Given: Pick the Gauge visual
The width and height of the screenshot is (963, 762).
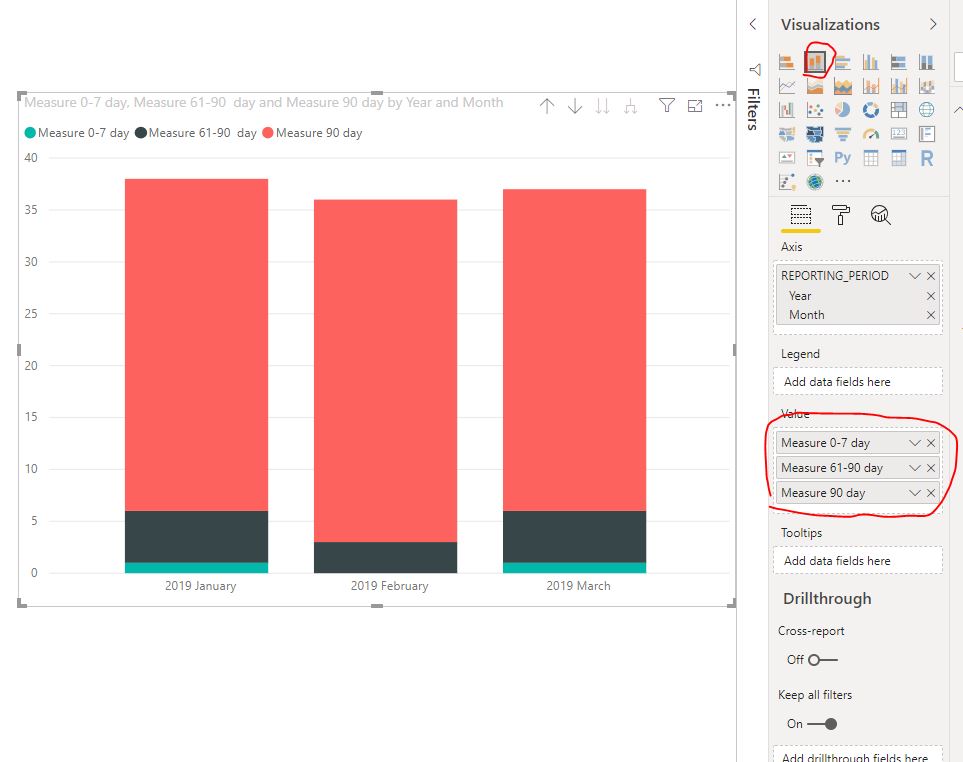Looking at the screenshot, I should (x=870, y=134).
